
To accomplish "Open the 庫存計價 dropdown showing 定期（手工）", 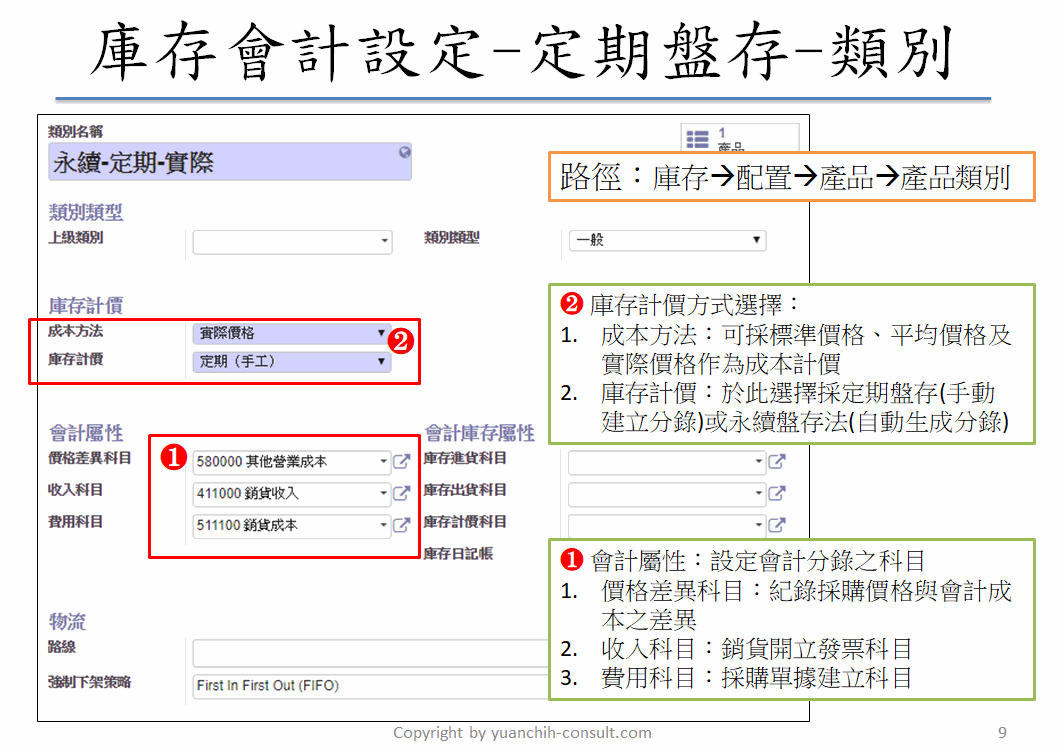I will [292, 362].
